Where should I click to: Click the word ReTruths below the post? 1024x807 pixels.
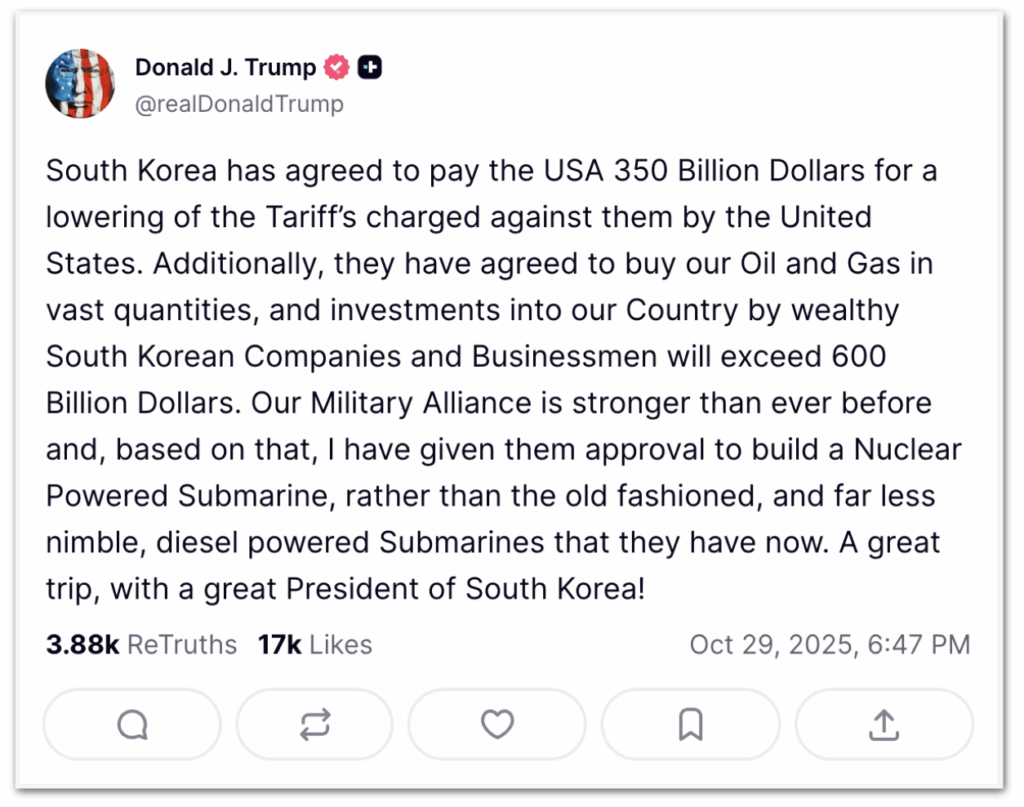click(x=182, y=645)
